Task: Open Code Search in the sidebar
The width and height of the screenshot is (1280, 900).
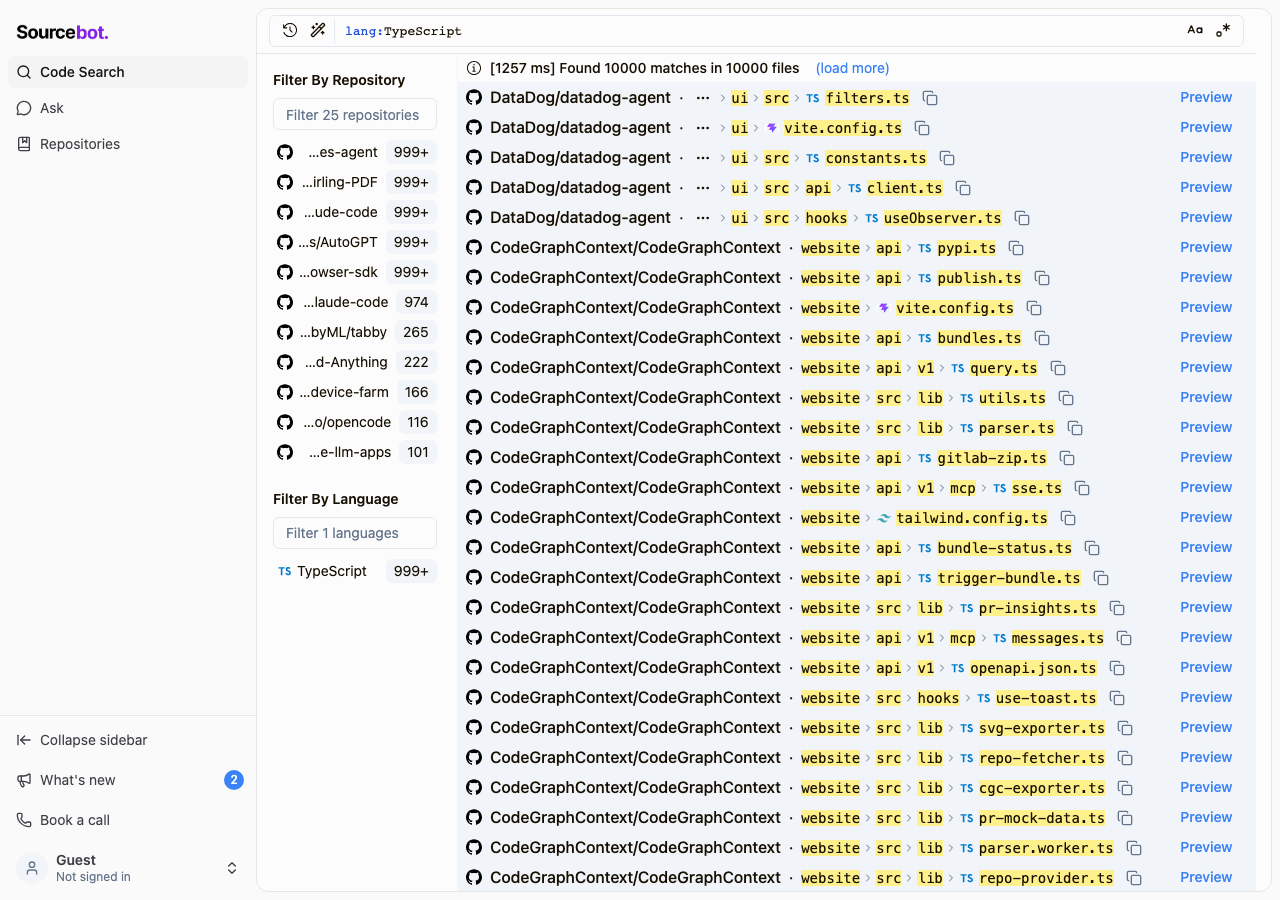Action: [128, 72]
